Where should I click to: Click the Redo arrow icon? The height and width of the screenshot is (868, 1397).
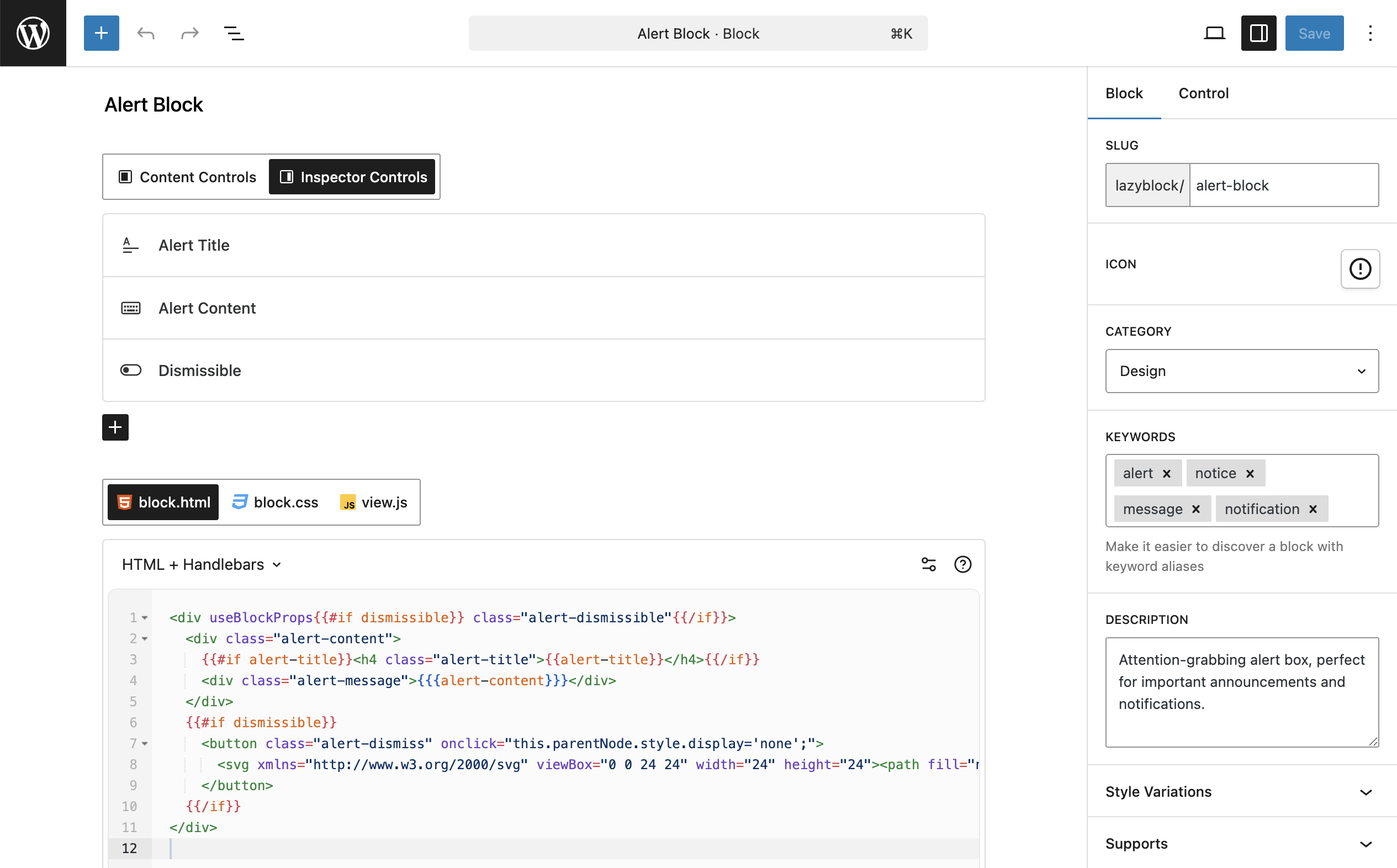tap(189, 33)
